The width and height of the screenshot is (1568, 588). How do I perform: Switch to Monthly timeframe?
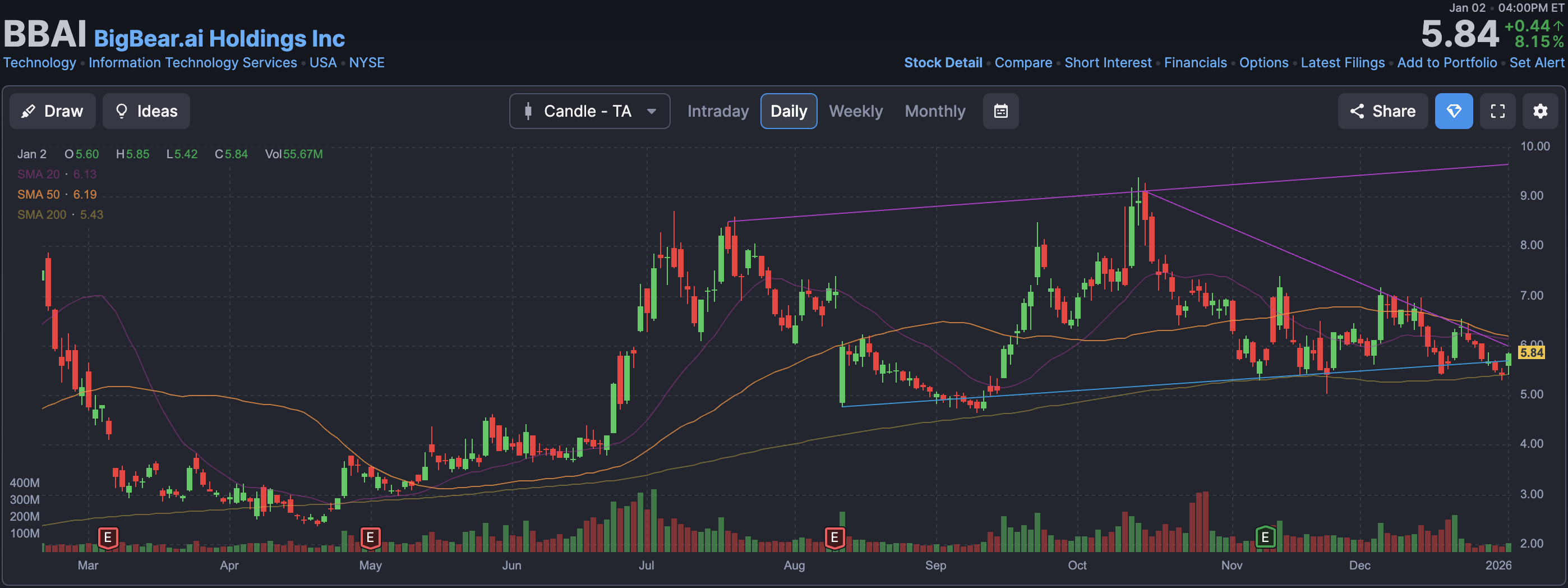click(935, 111)
